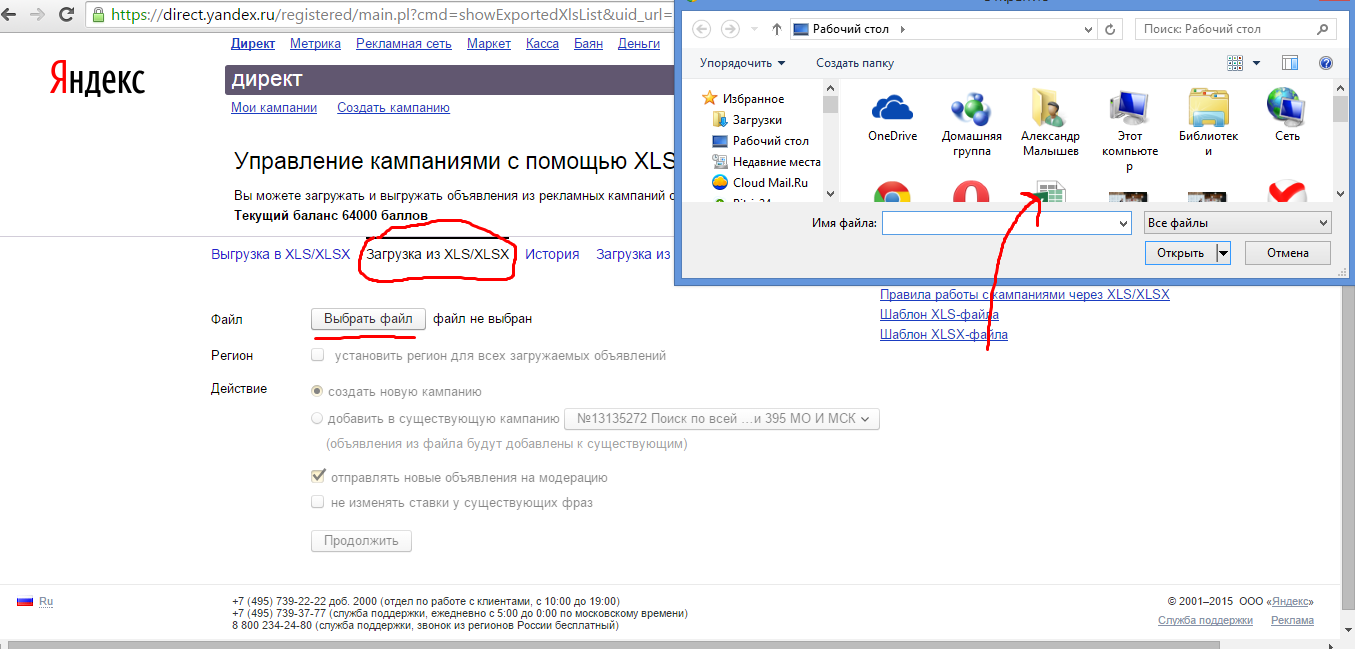Switch to Загрузка из XLS/XLSX tab
The width and height of the screenshot is (1355, 649).
tap(437, 254)
